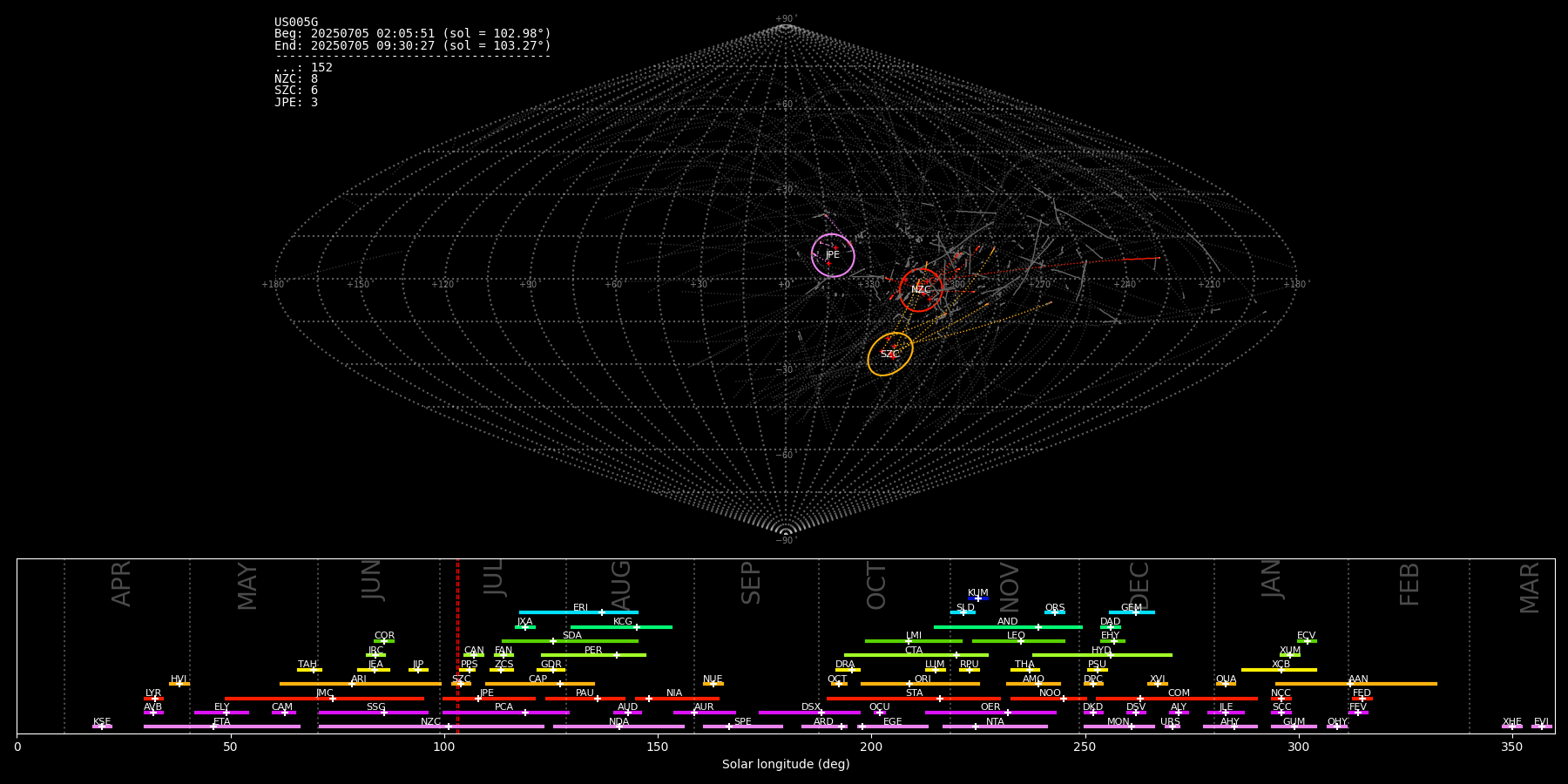Click the 'NZC: 8' count in the header
Image resolution: width=1568 pixels, height=784 pixels.
[296, 79]
